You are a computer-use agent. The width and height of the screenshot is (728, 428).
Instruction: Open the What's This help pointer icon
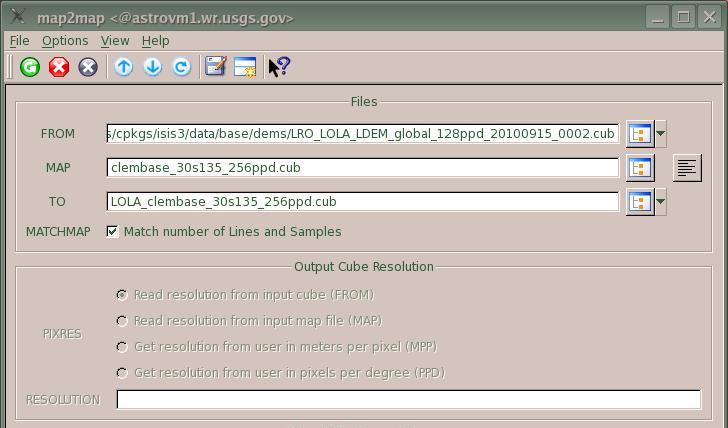pos(279,67)
